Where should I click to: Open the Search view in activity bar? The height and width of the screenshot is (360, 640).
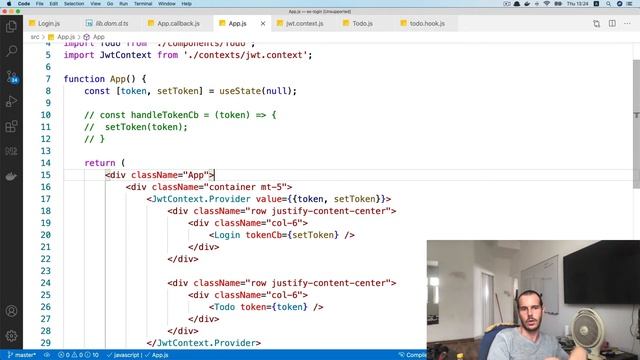(x=11, y=51)
